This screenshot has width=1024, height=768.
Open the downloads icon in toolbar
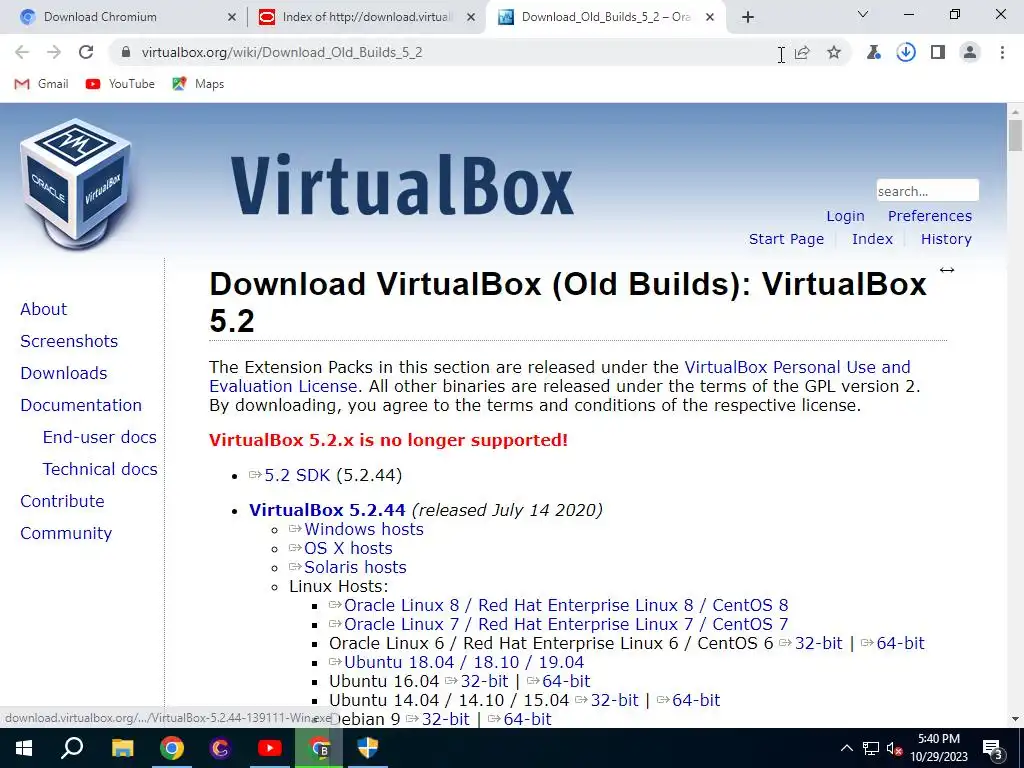click(906, 52)
